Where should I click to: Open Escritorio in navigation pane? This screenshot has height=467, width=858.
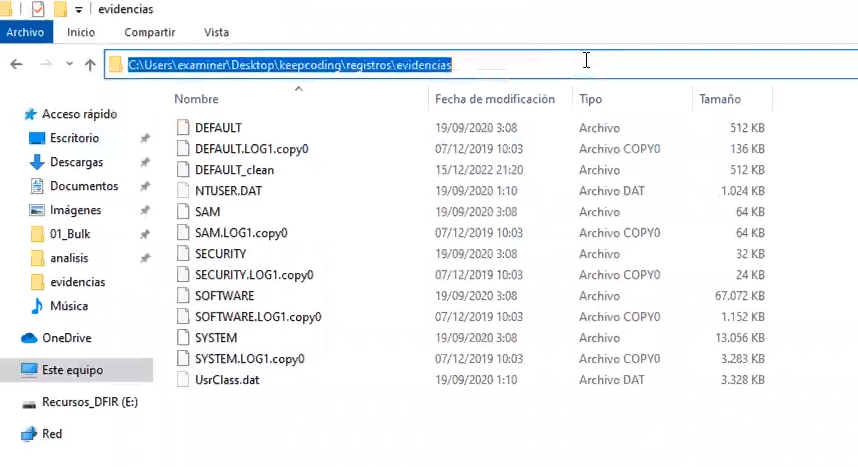click(x=74, y=138)
